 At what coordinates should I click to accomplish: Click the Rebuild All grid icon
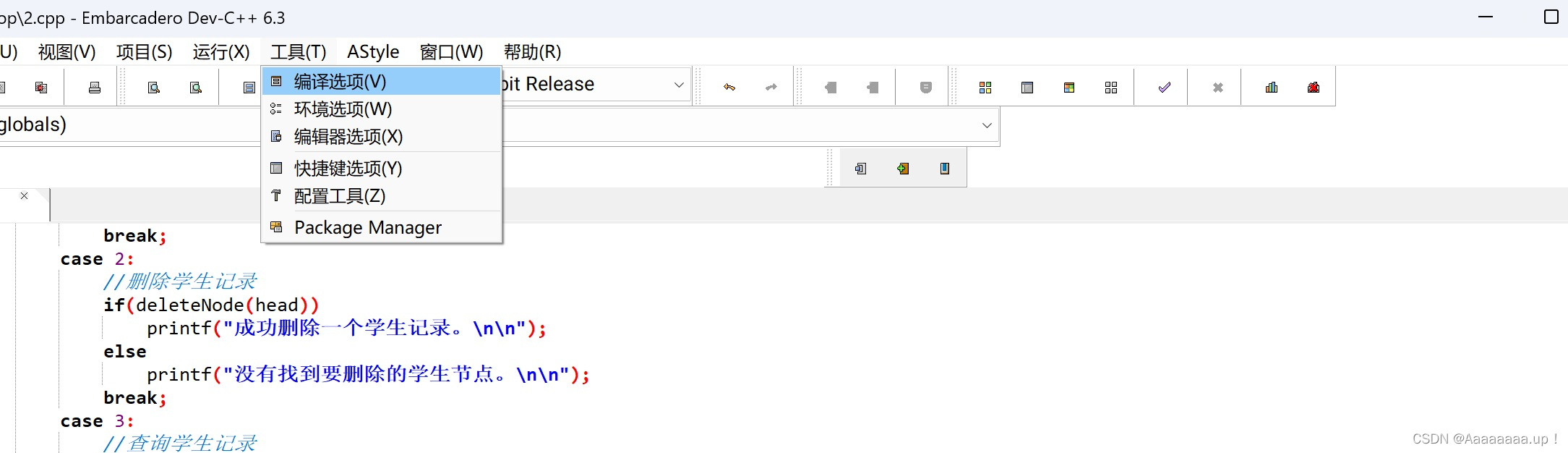(1111, 88)
